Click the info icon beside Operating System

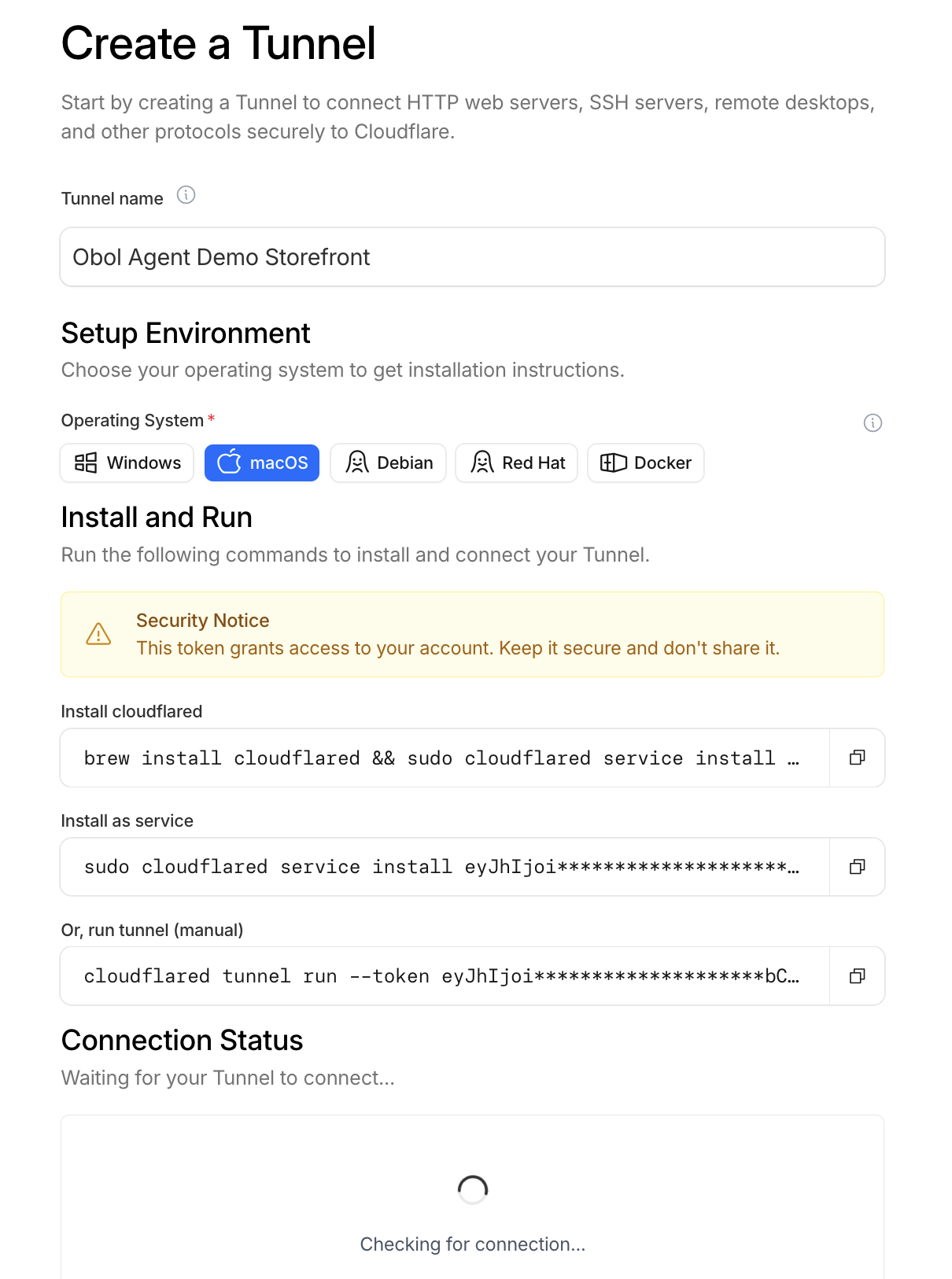click(873, 423)
